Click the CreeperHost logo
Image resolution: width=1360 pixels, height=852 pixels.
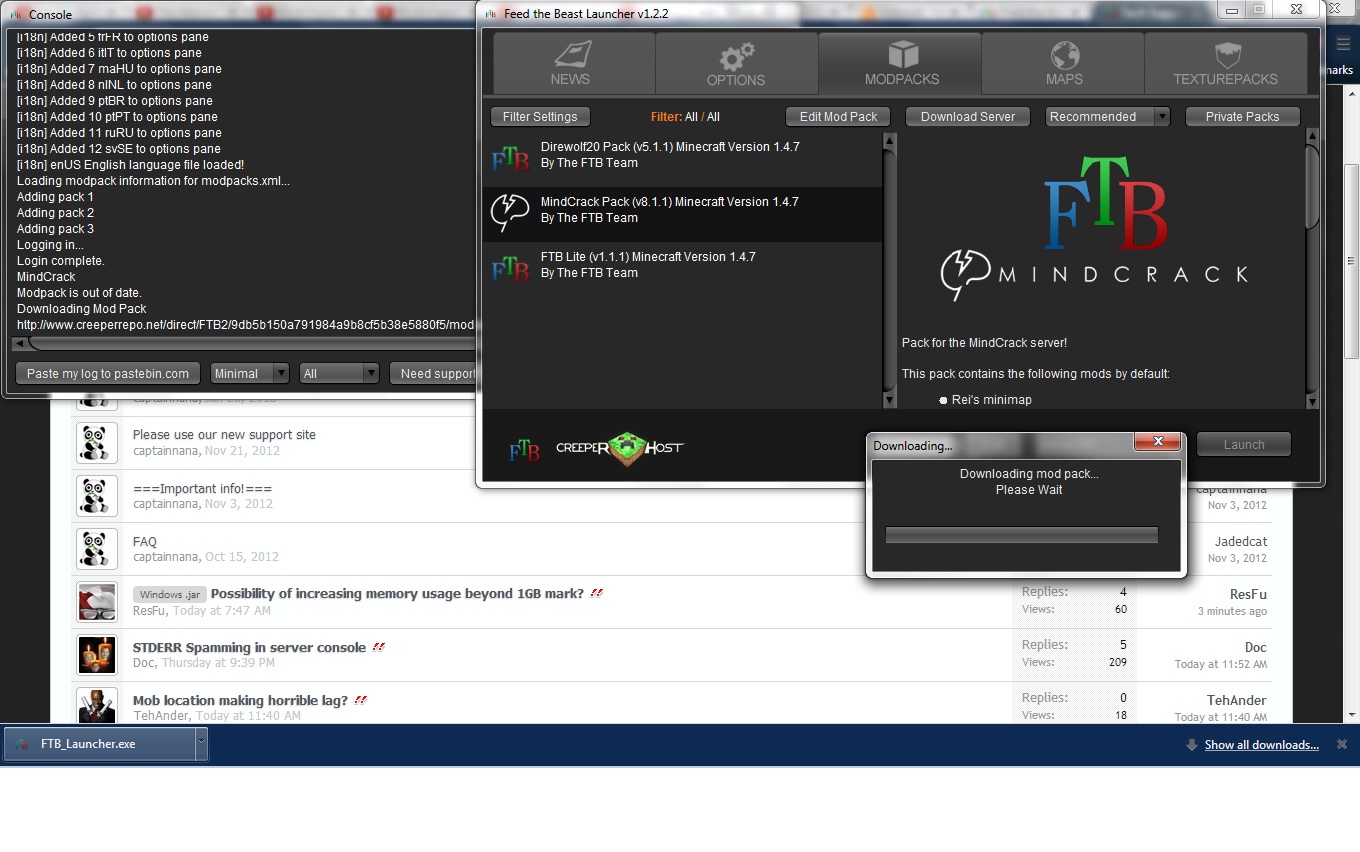[x=620, y=448]
